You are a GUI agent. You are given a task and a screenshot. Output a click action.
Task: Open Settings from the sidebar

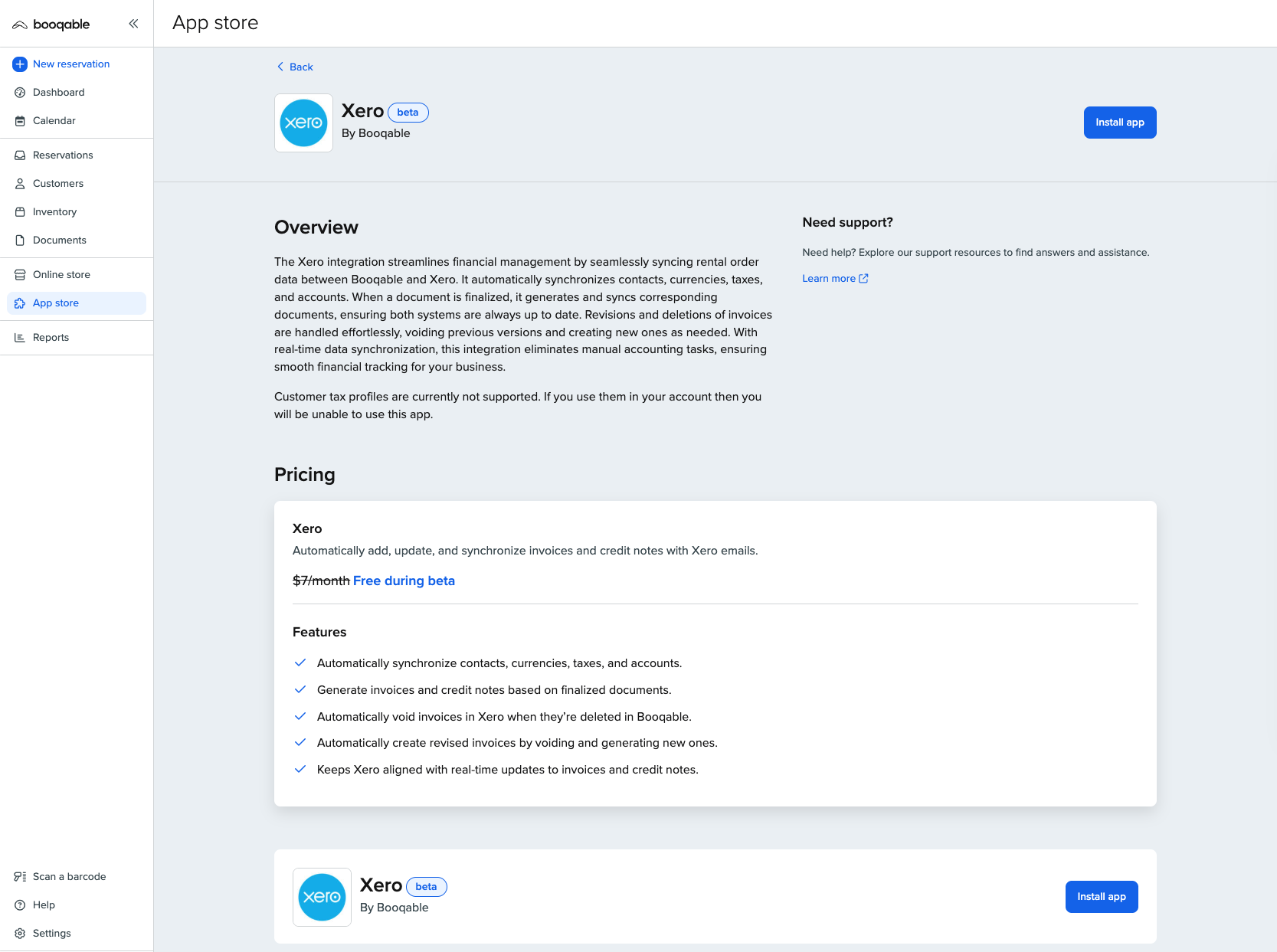coord(52,934)
